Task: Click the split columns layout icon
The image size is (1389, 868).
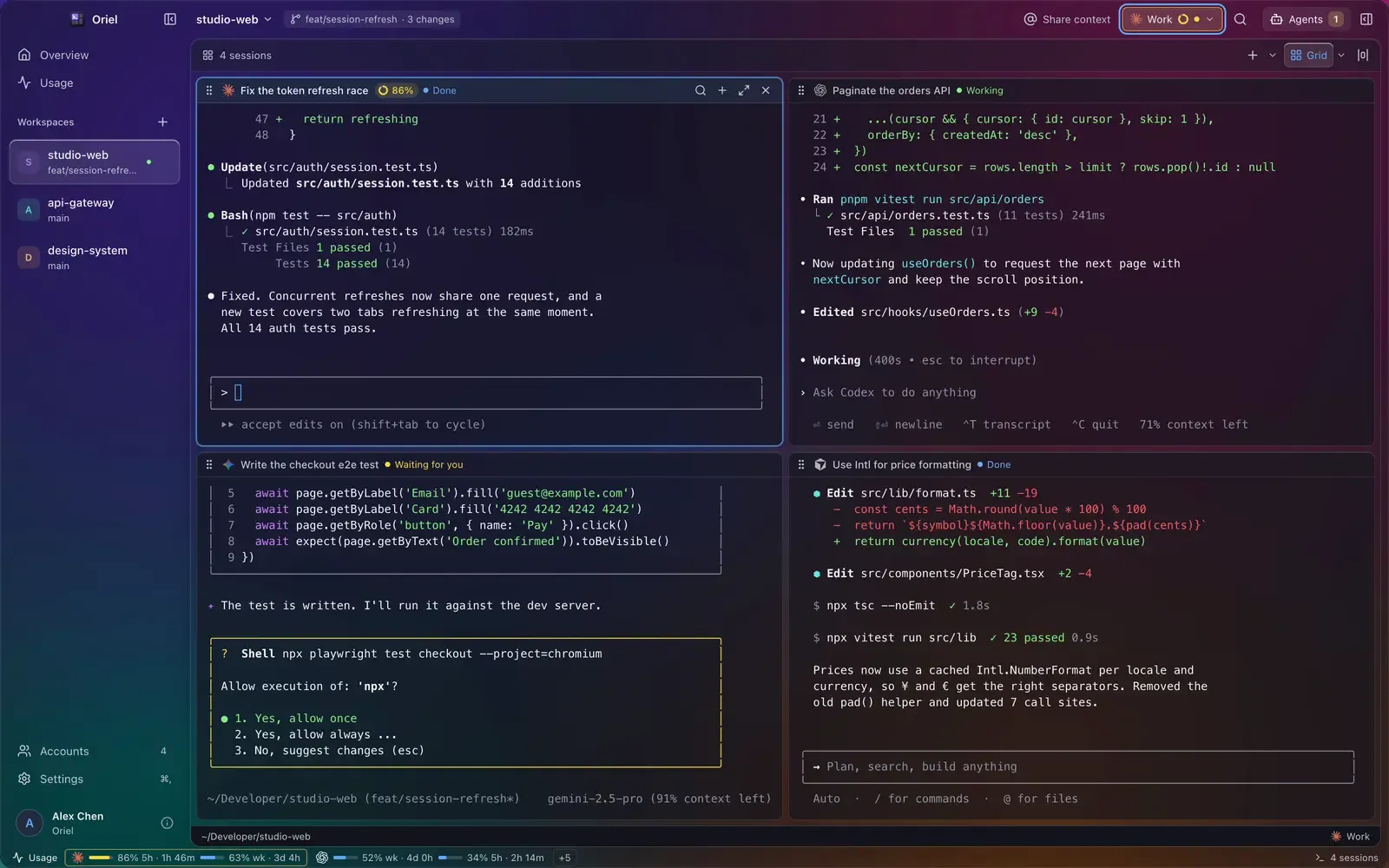Action: (1363, 55)
